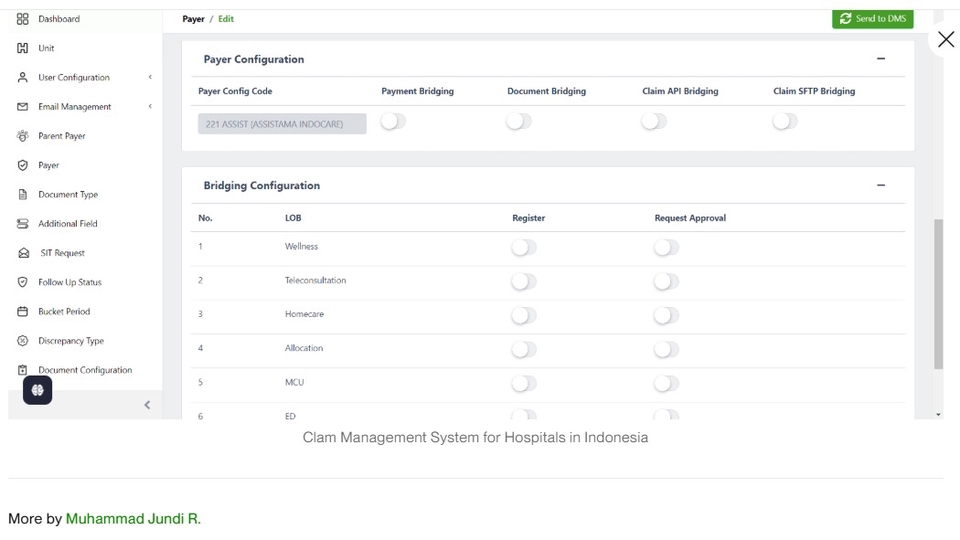Enable Claim API Bridging switch
The height and width of the screenshot is (540, 960).
coord(654,121)
